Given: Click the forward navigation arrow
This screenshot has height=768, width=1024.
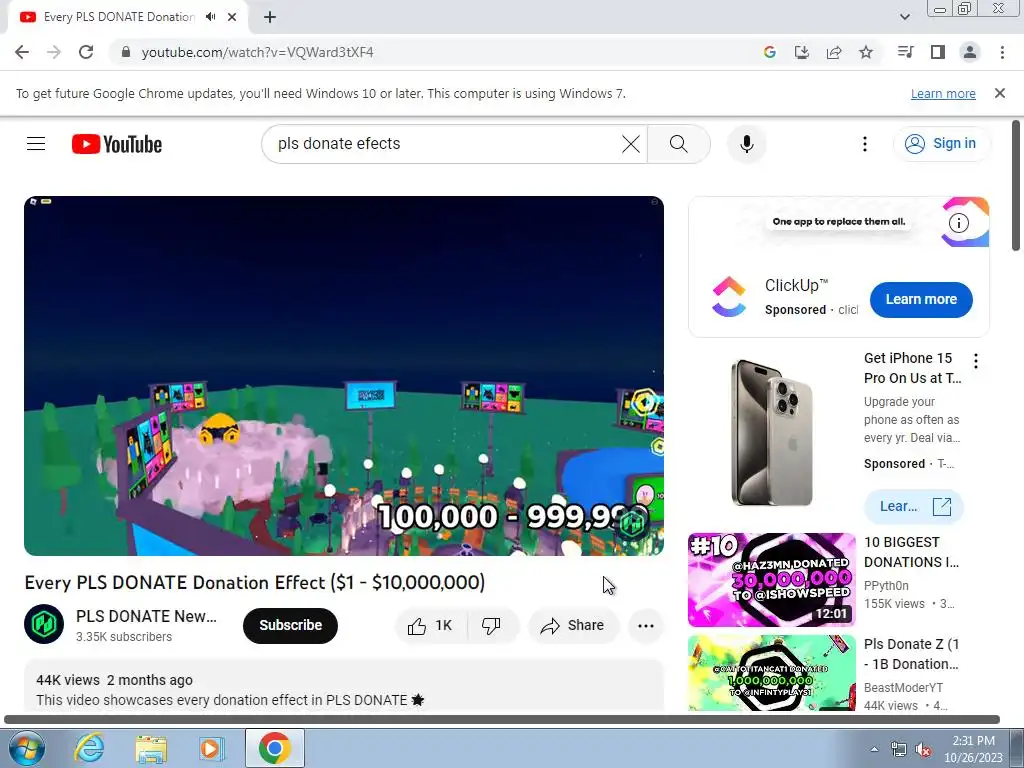Looking at the screenshot, I should 54,52.
